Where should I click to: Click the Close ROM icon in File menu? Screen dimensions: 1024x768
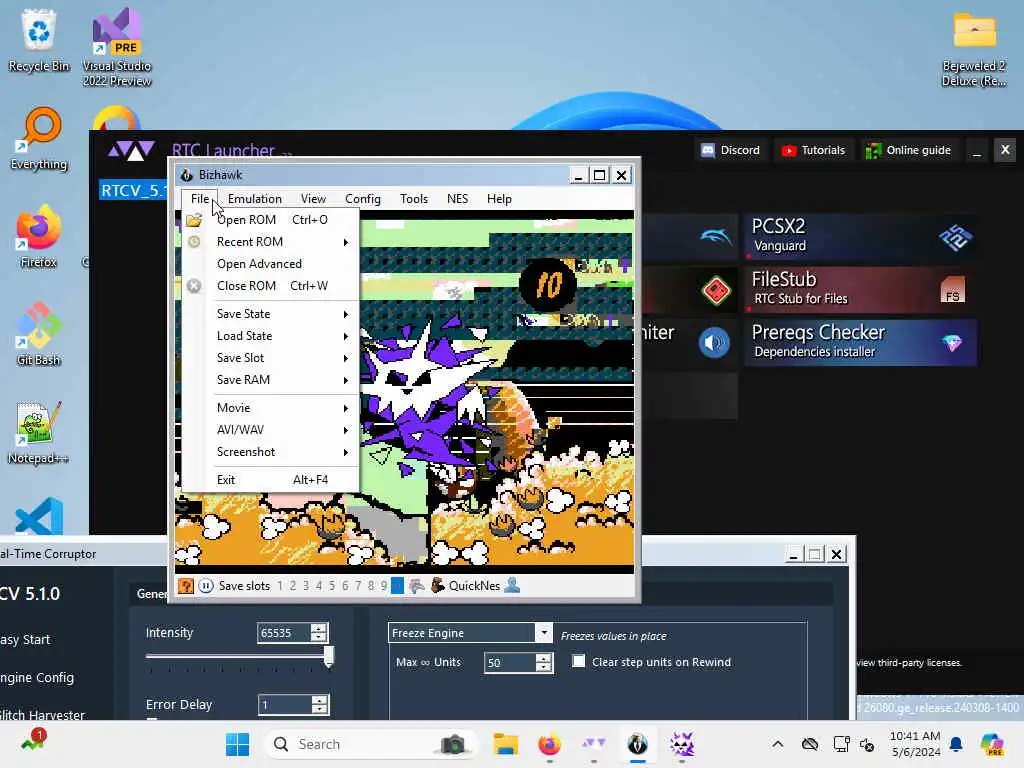[x=194, y=286]
